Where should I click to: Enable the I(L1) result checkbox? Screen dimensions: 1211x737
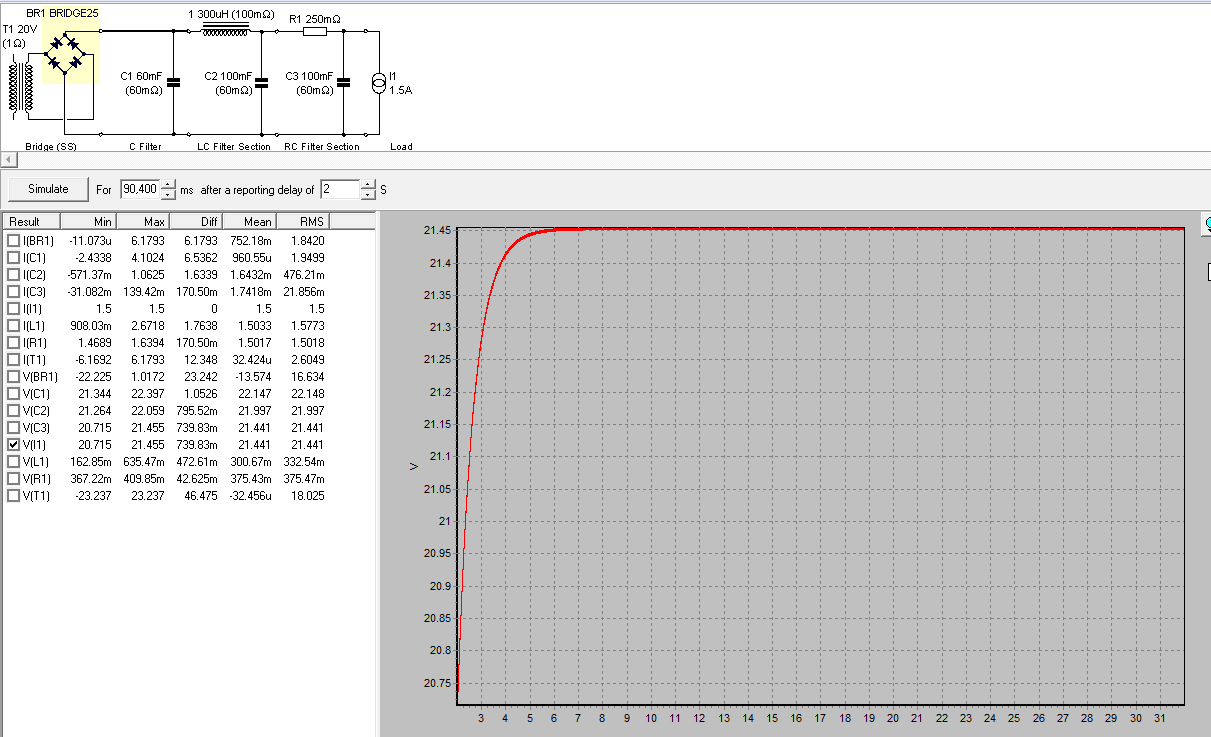(13, 325)
